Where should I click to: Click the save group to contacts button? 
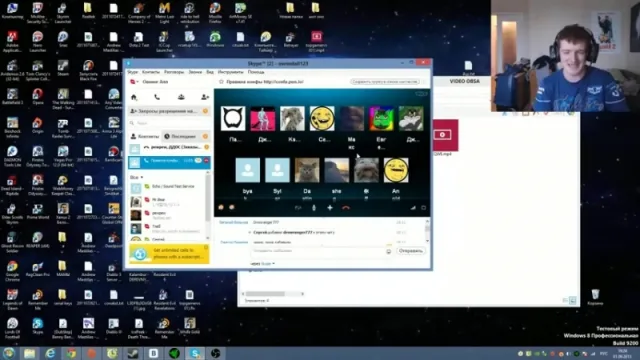[x=385, y=82]
